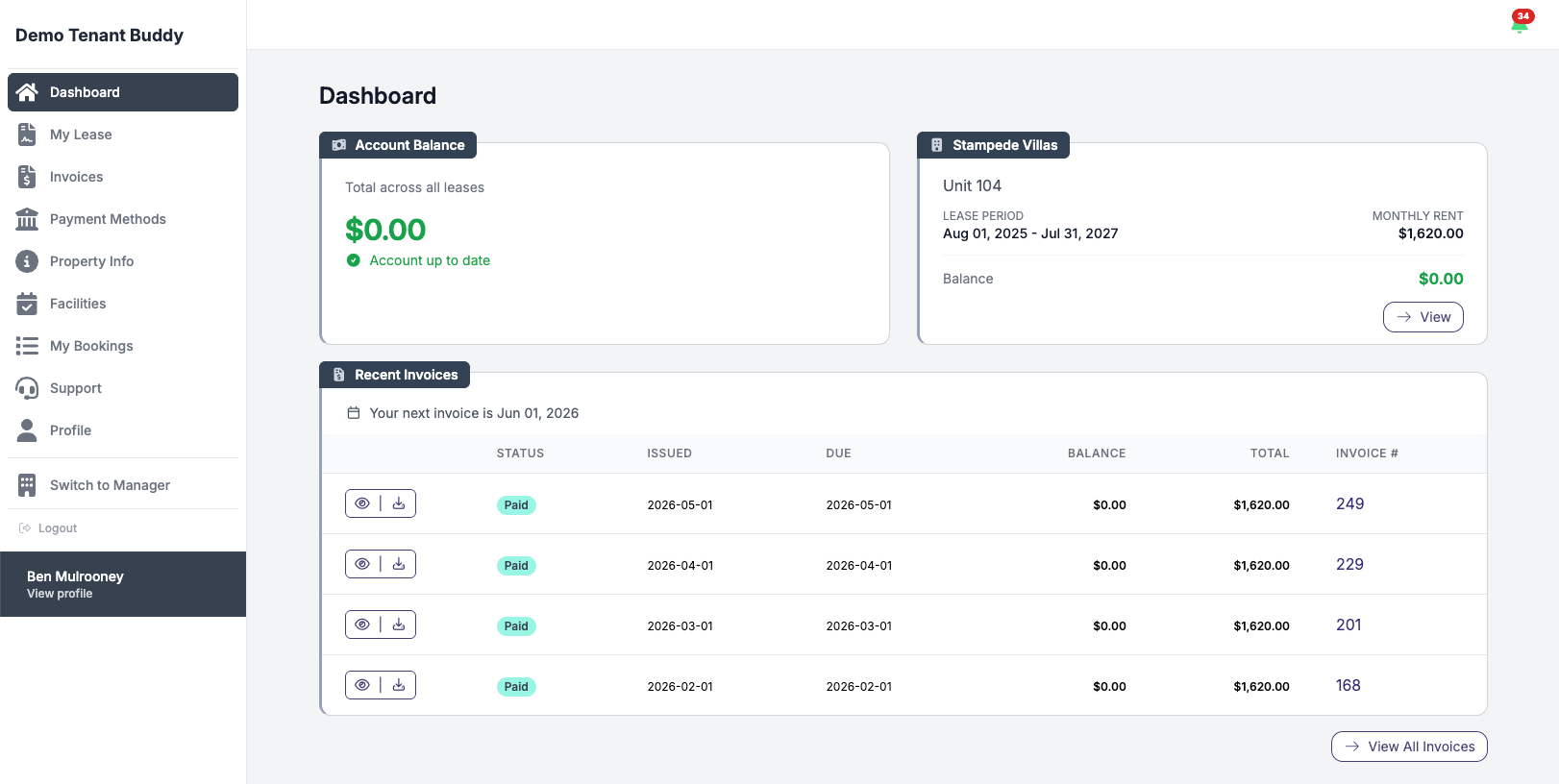The image size is (1559, 784).
Task: View invoice 249 using the eye icon
Action: click(362, 503)
